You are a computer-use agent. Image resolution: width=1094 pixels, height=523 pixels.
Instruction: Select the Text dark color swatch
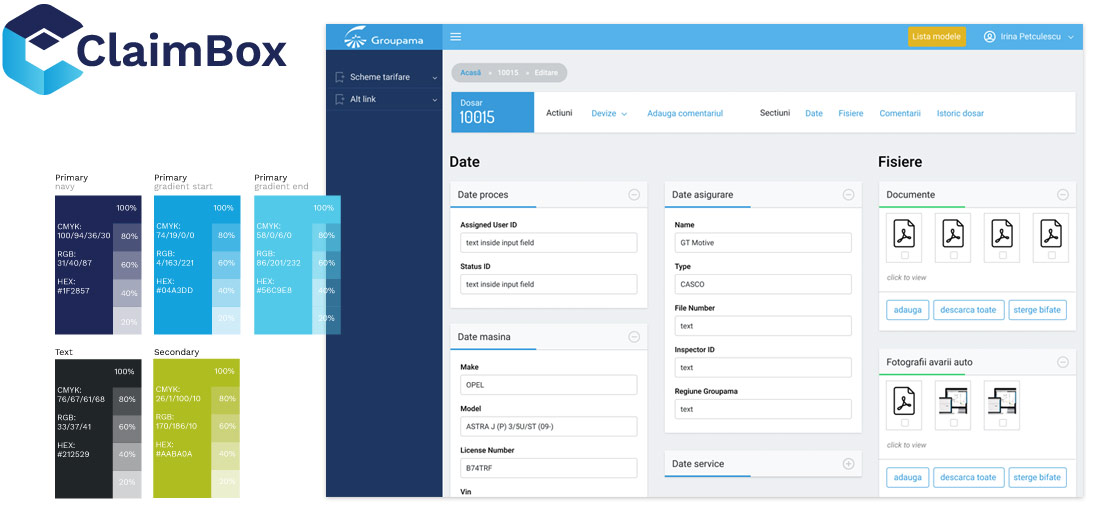pyautogui.click(x=98, y=429)
